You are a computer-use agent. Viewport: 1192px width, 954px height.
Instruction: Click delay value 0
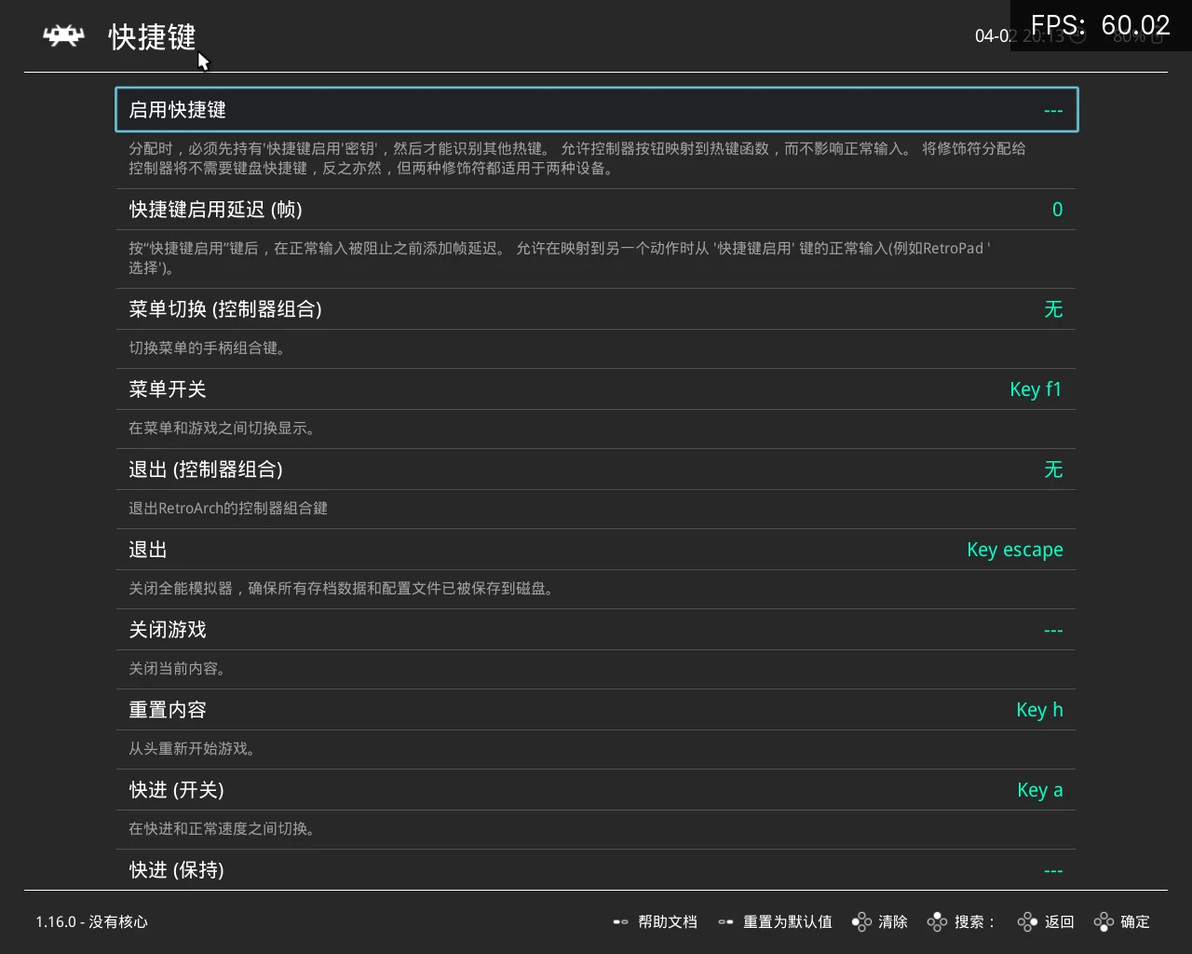(1057, 210)
